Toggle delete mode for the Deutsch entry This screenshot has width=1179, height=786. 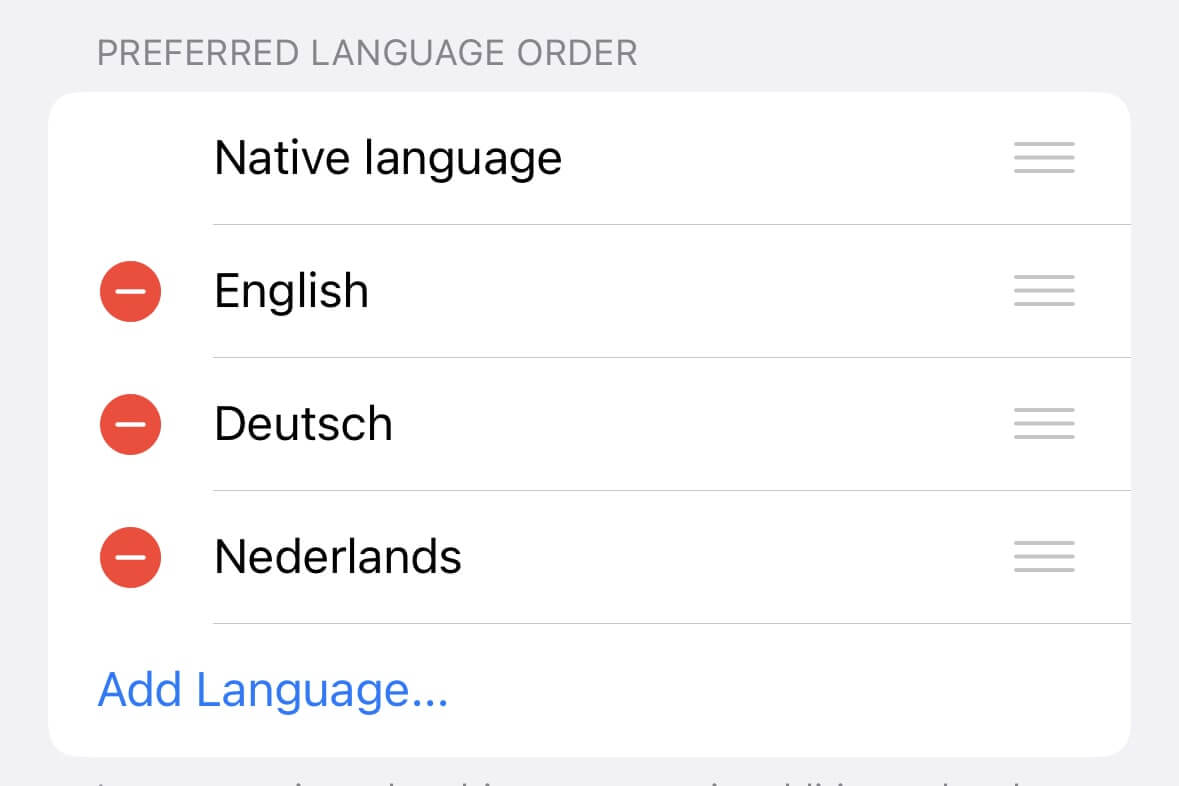pos(130,424)
